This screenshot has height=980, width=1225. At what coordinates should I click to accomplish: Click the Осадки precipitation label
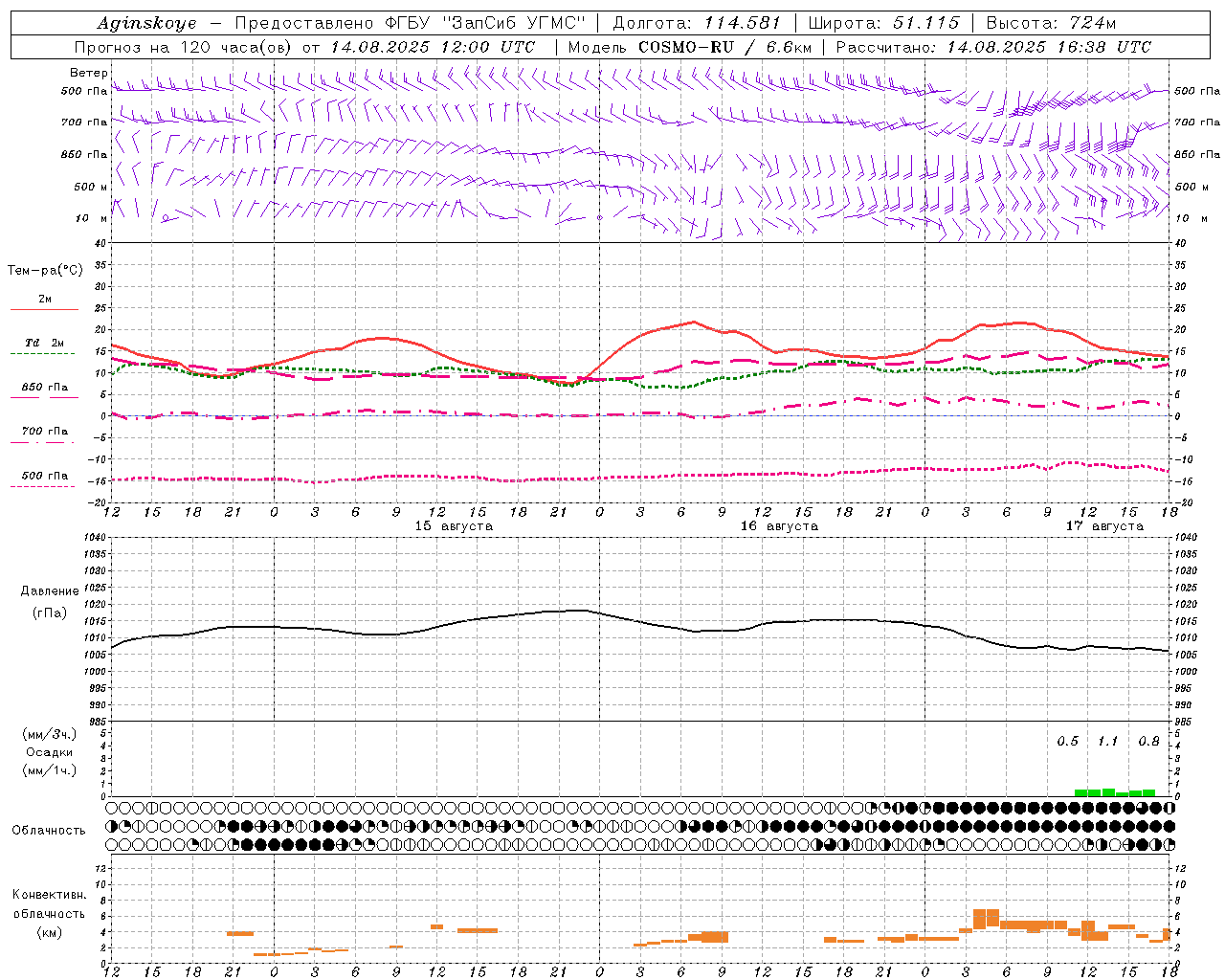(x=50, y=752)
